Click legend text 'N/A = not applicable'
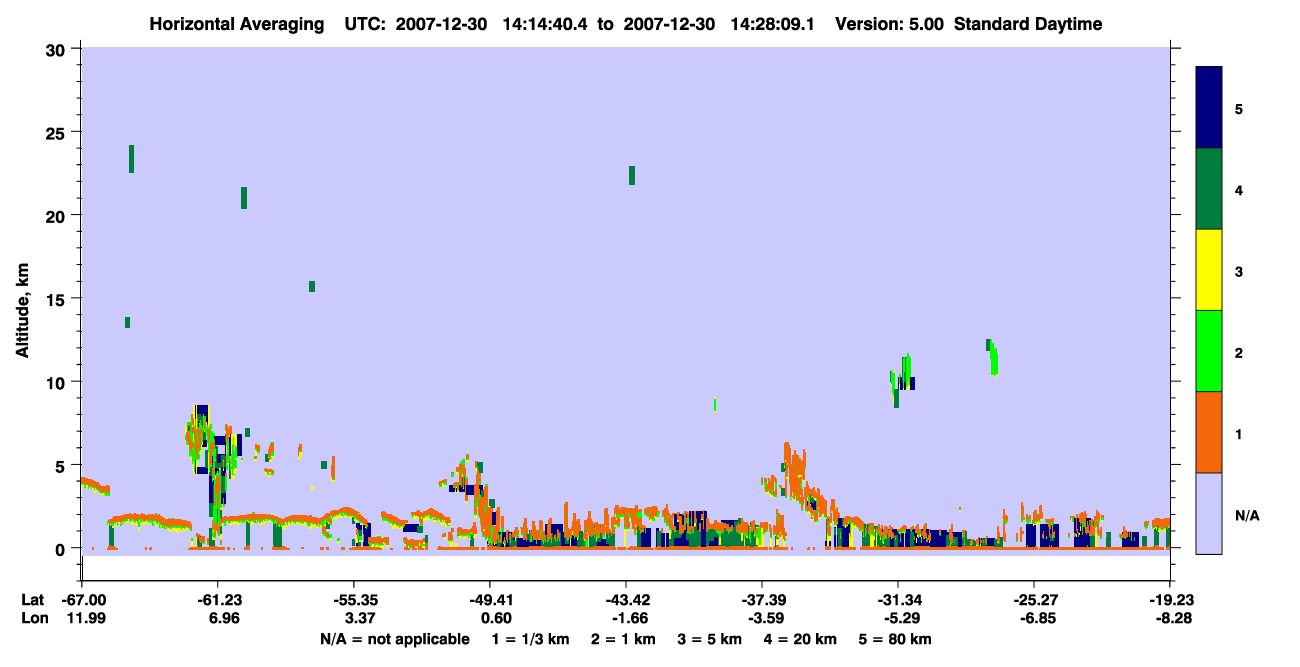1300x667 pixels. 394,639
